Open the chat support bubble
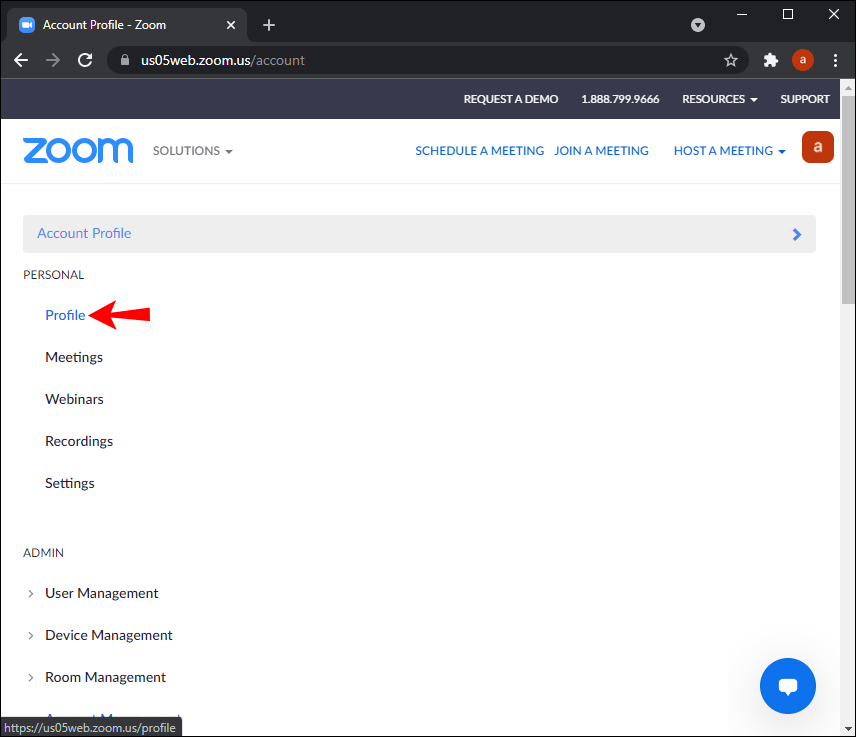Screen dimensions: 856x737 [x=787, y=686]
